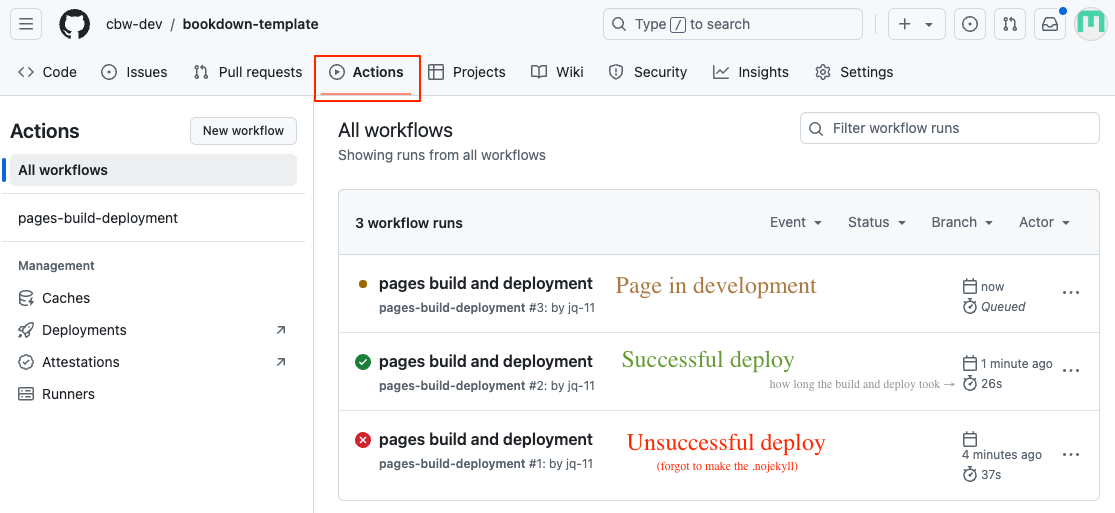The height and width of the screenshot is (513, 1115).
Task: Click the plus create-new icon
Action: [x=905, y=24]
